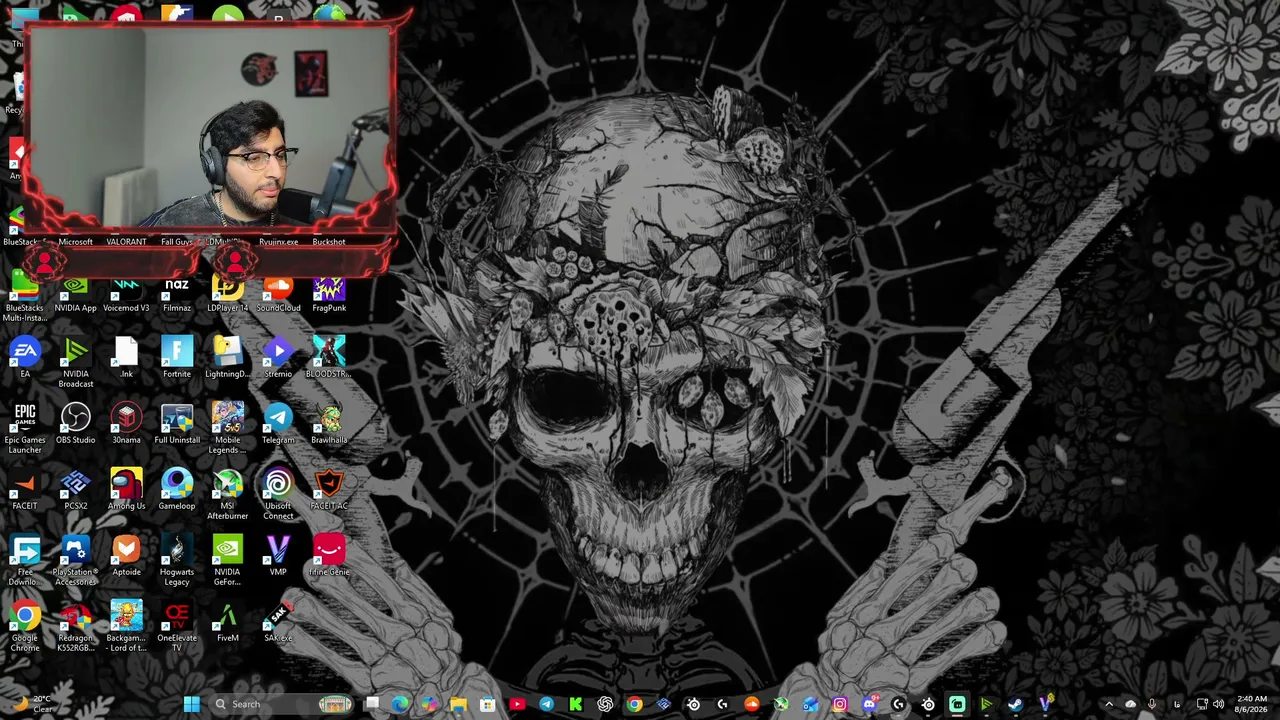
Task: Select the OneElevate TV desktop shortcut
Action: [177, 627]
